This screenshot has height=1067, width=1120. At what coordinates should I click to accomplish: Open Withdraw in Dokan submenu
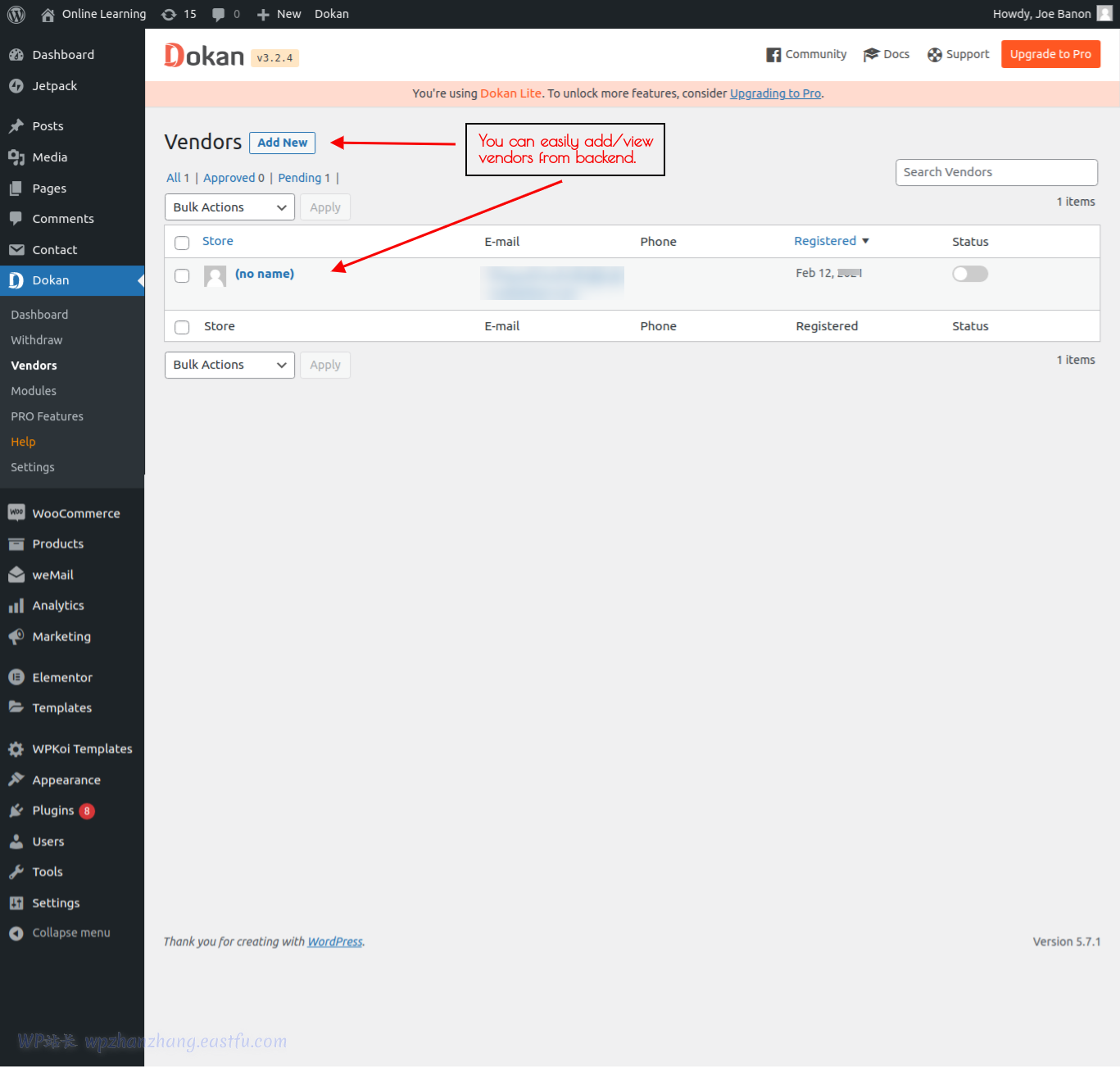click(37, 340)
